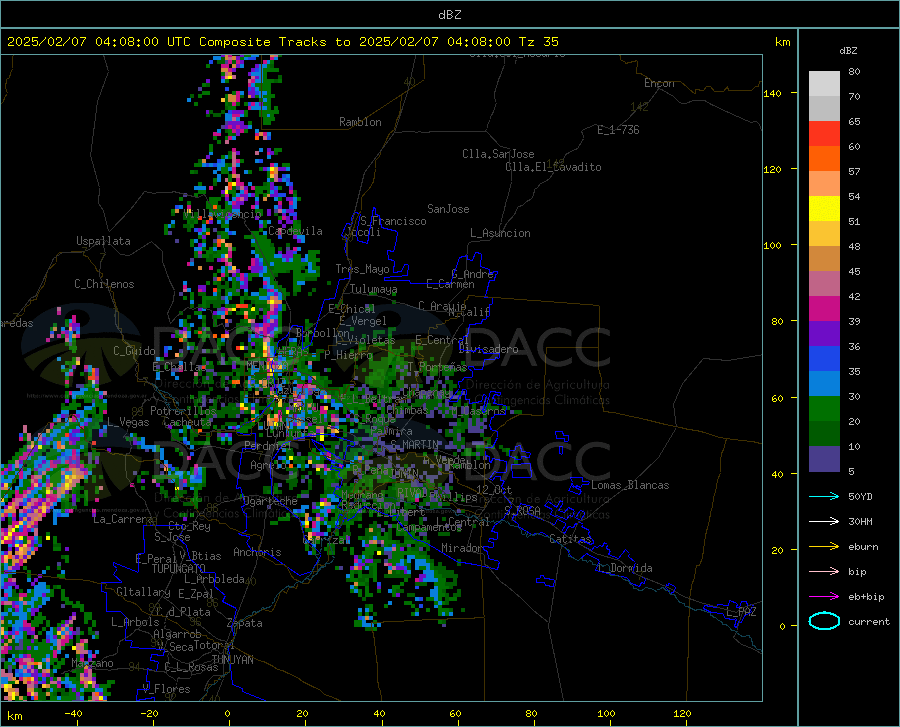This screenshot has height=727, width=900.
Task: Click the '-40' tick label on the horizontal axis
Action: (x=73, y=713)
